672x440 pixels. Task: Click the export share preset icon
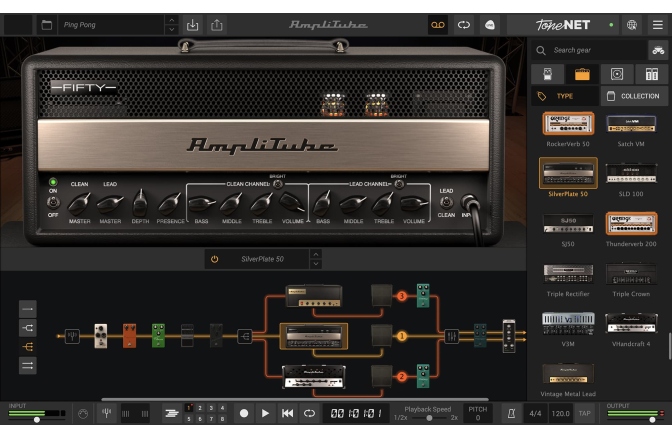[x=217, y=25]
